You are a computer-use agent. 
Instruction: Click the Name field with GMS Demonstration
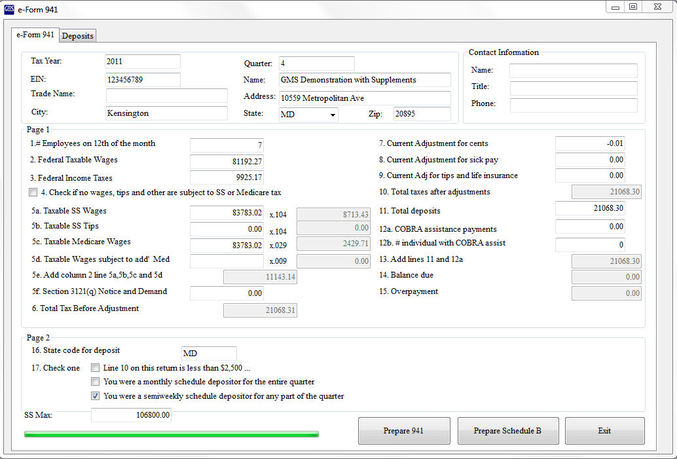coord(365,80)
